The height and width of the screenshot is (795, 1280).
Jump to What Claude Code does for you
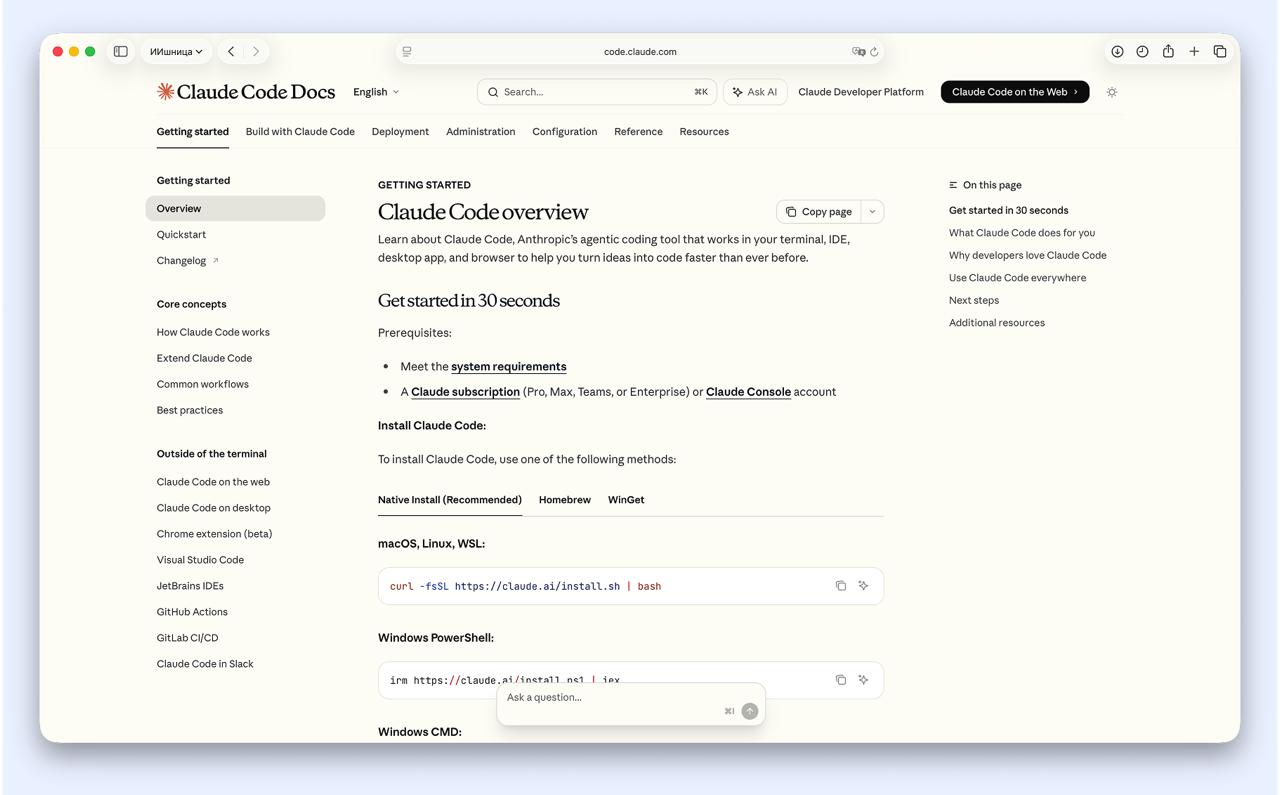(1022, 233)
